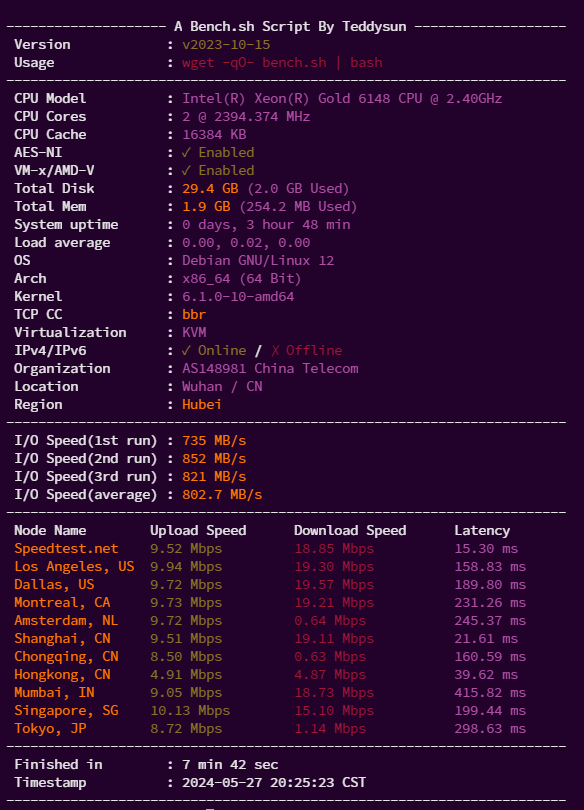This screenshot has width=584, height=810.
Task: Select the Speedtest.net node name
Action: 66,549
